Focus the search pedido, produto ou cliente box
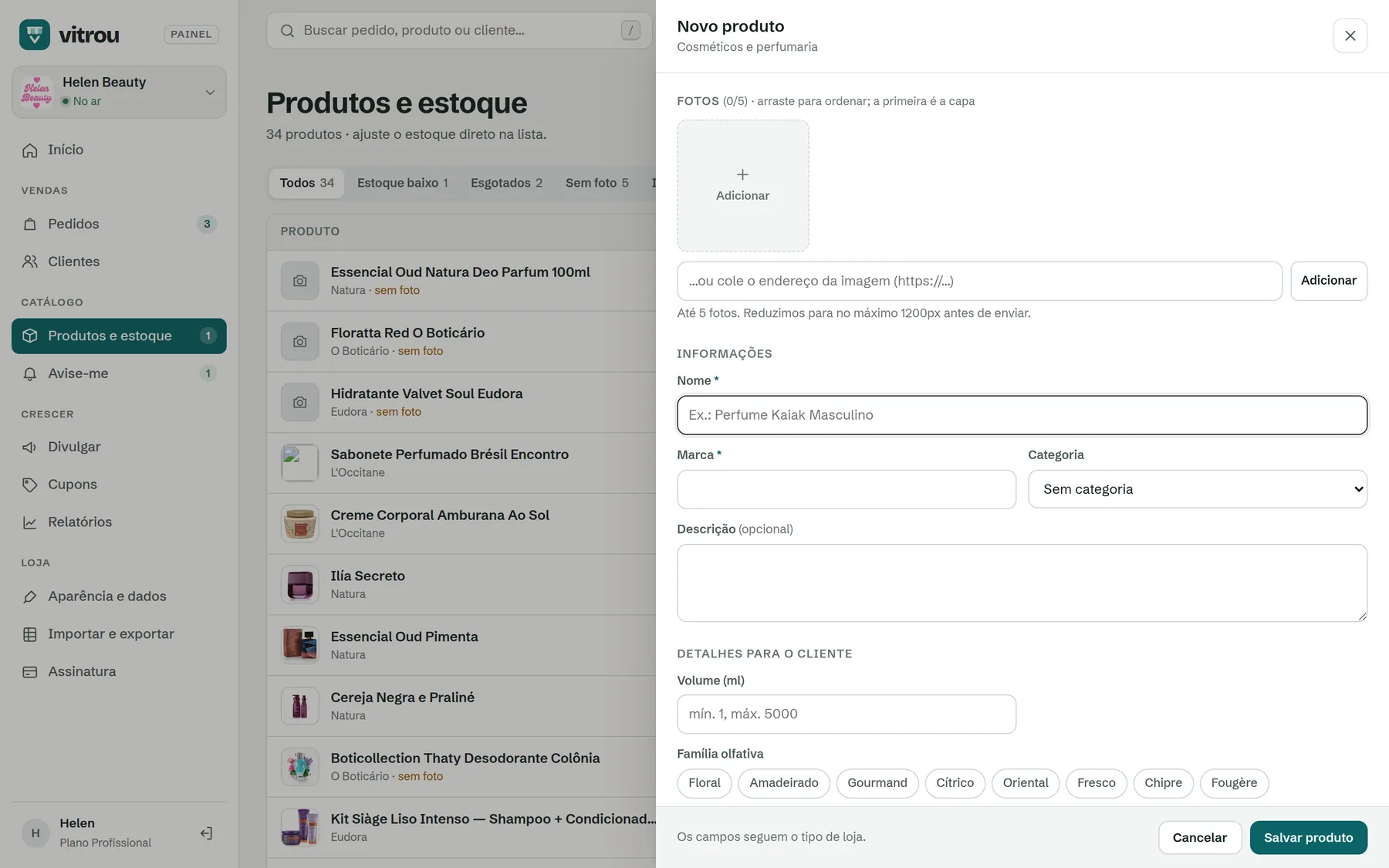Image resolution: width=1389 pixels, height=868 pixels. (x=459, y=31)
